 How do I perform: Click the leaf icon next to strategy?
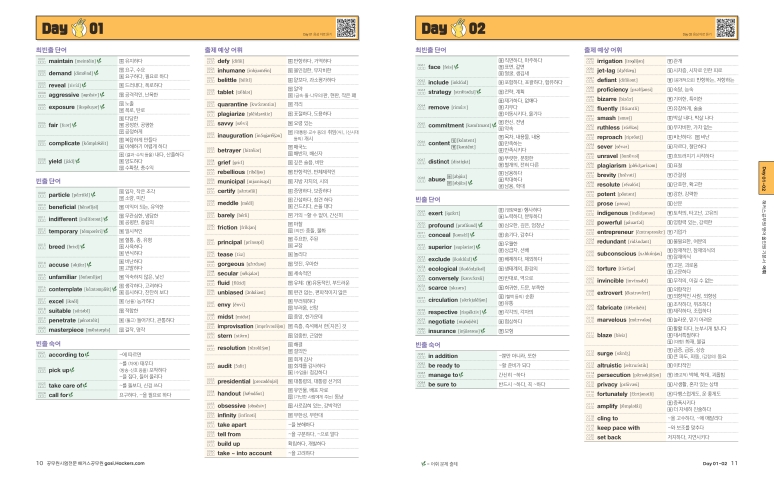tap(479, 92)
